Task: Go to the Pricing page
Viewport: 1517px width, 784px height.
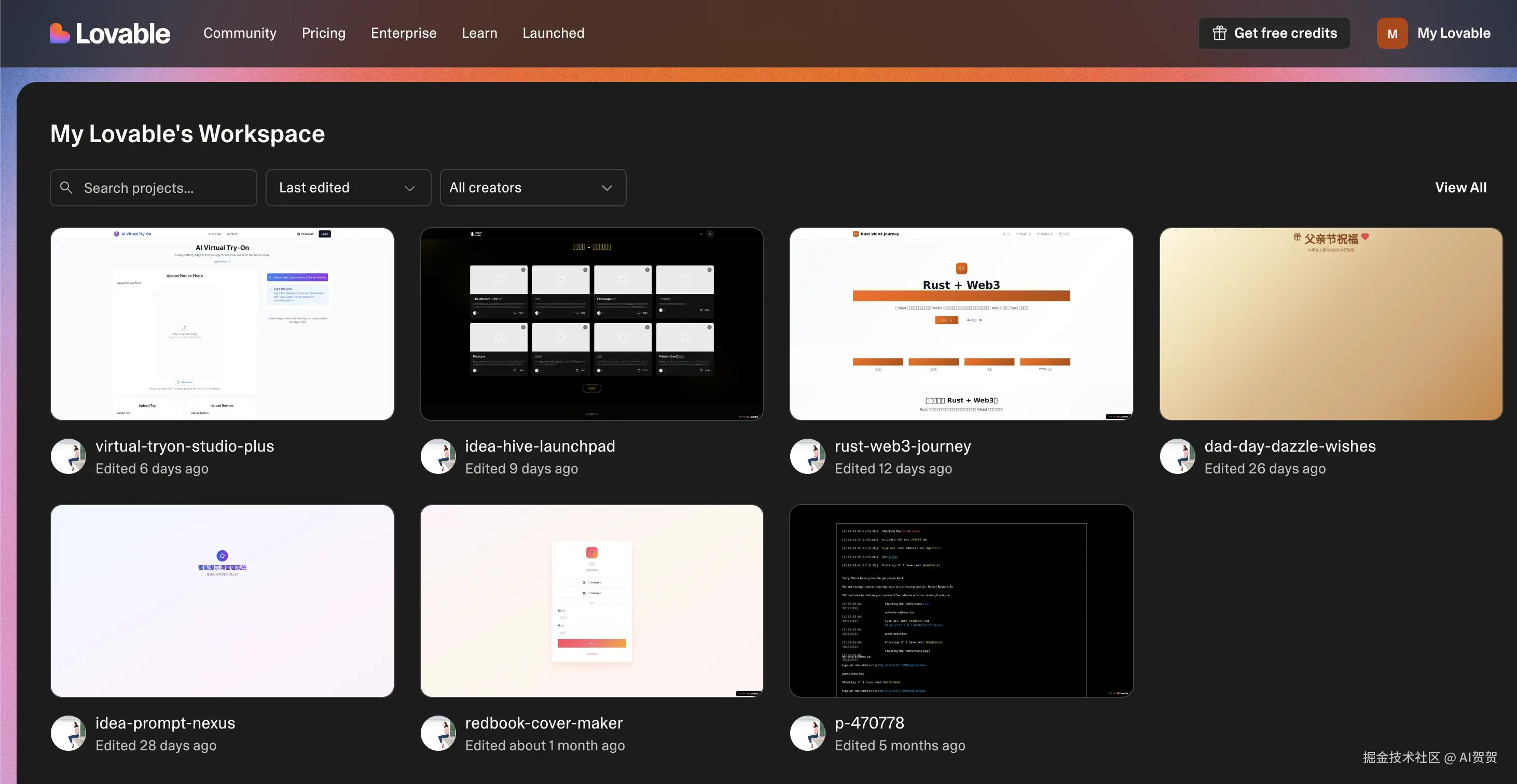Action: coord(323,33)
